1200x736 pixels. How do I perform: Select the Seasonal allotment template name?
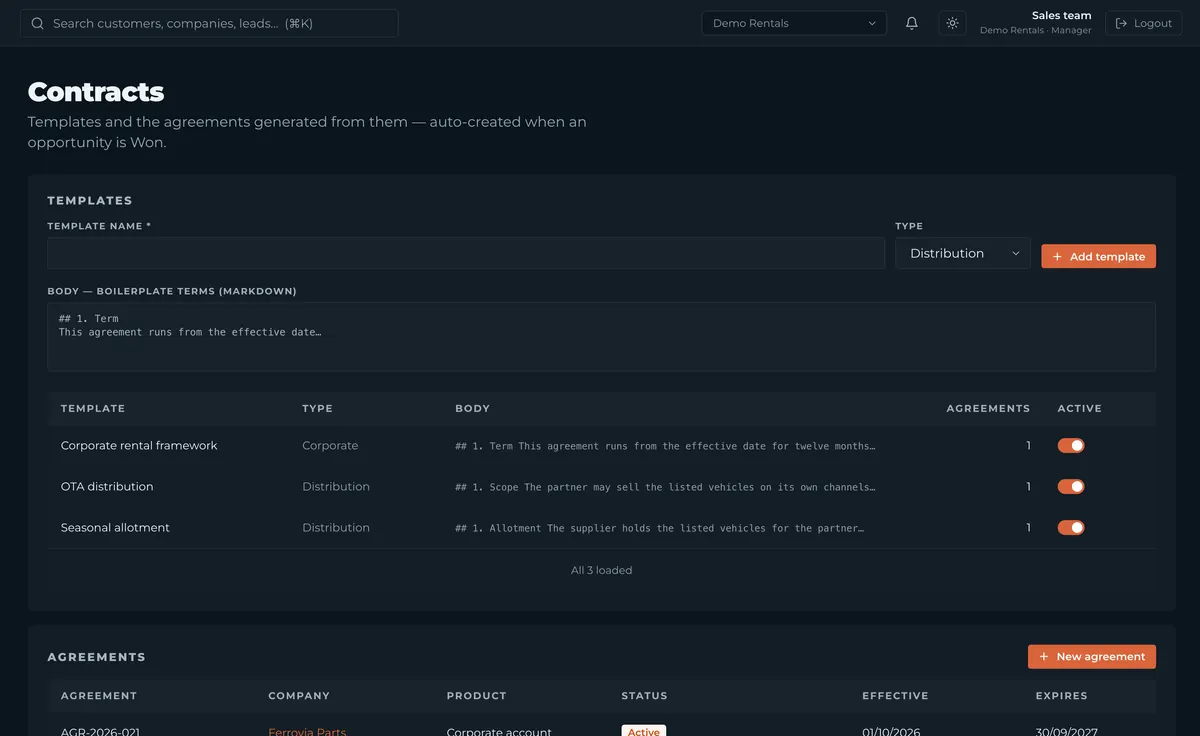point(115,528)
